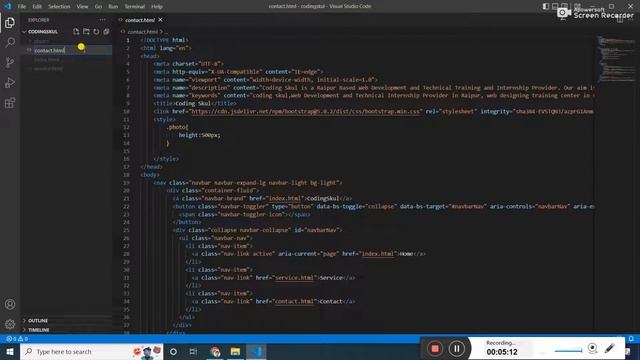Stop the screen recording
The width and height of the screenshot is (640, 360).
point(435,349)
